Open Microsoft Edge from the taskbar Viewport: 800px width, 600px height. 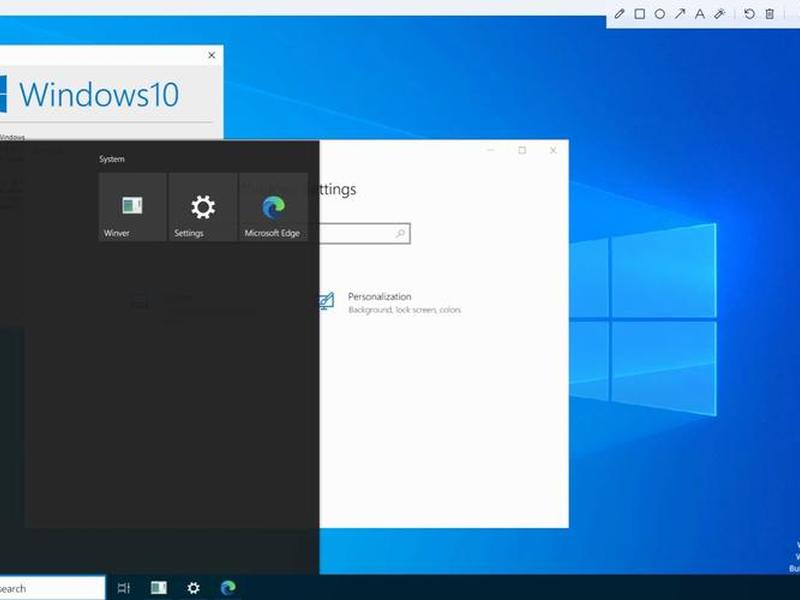[228, 588]
